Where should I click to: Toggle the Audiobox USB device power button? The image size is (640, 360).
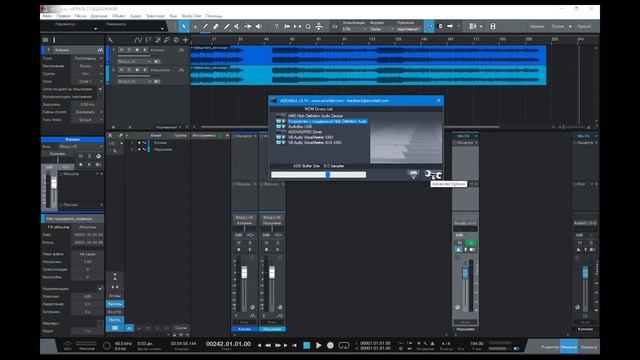coord(281,127)
